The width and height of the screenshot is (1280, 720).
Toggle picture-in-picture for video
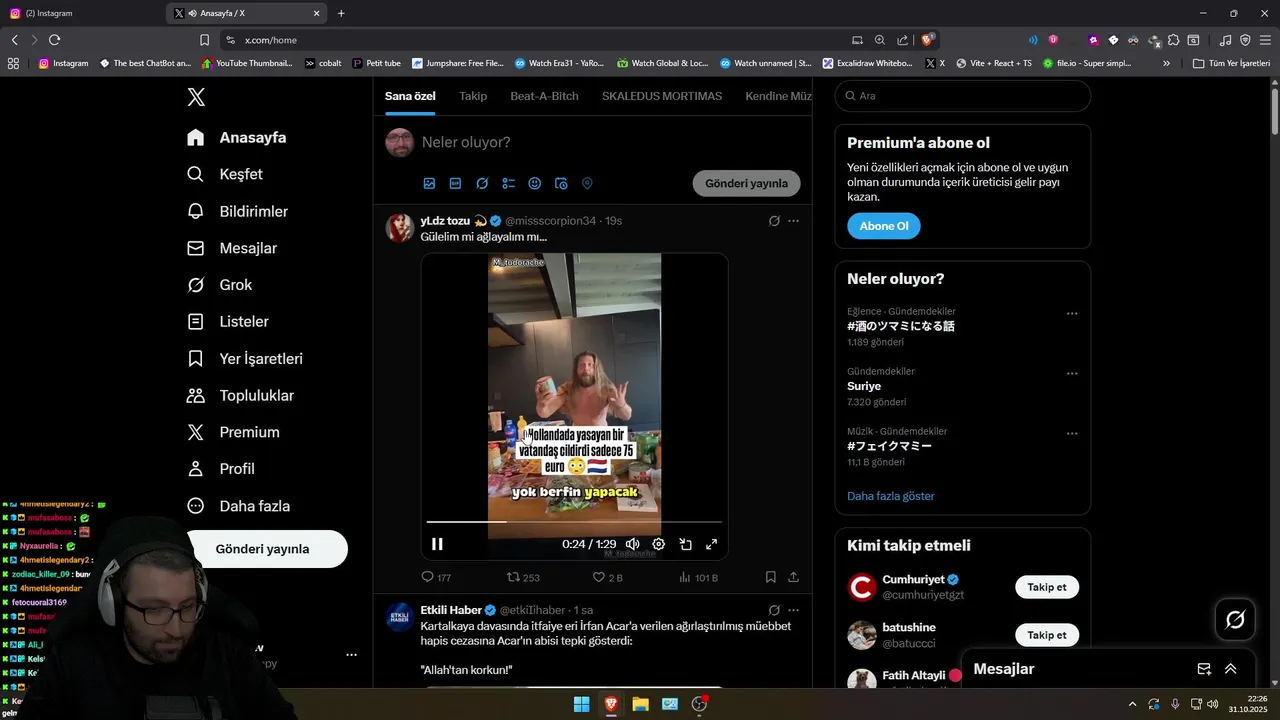tap(686, 544)
